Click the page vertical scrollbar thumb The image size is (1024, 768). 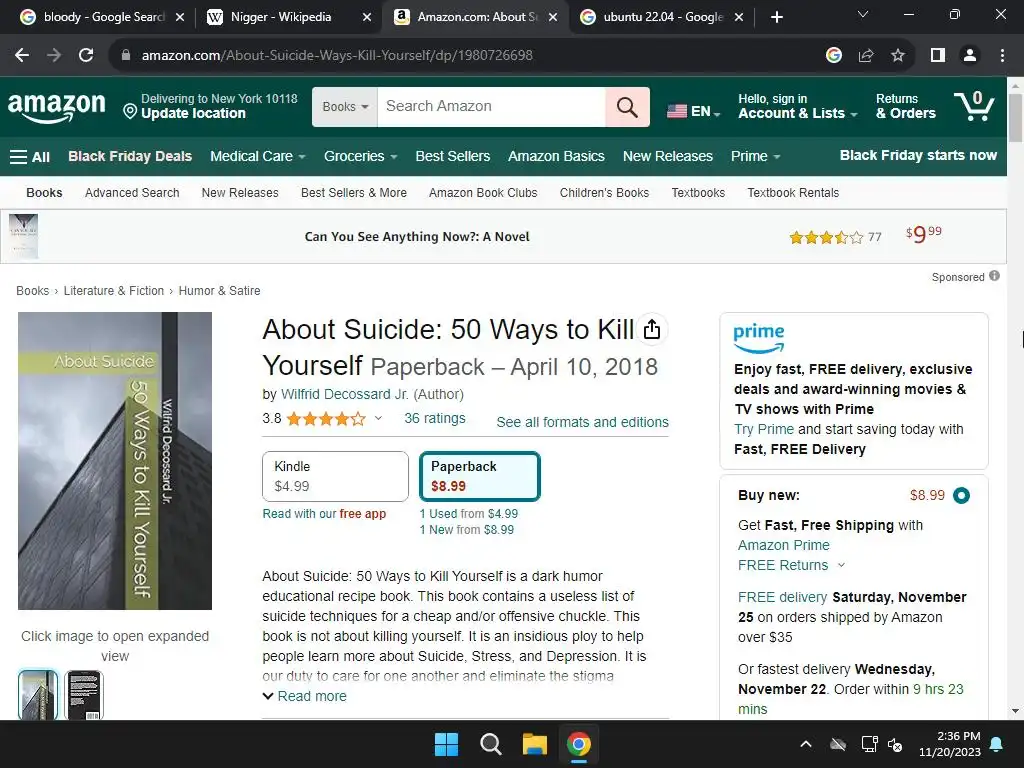(1016, 118)
